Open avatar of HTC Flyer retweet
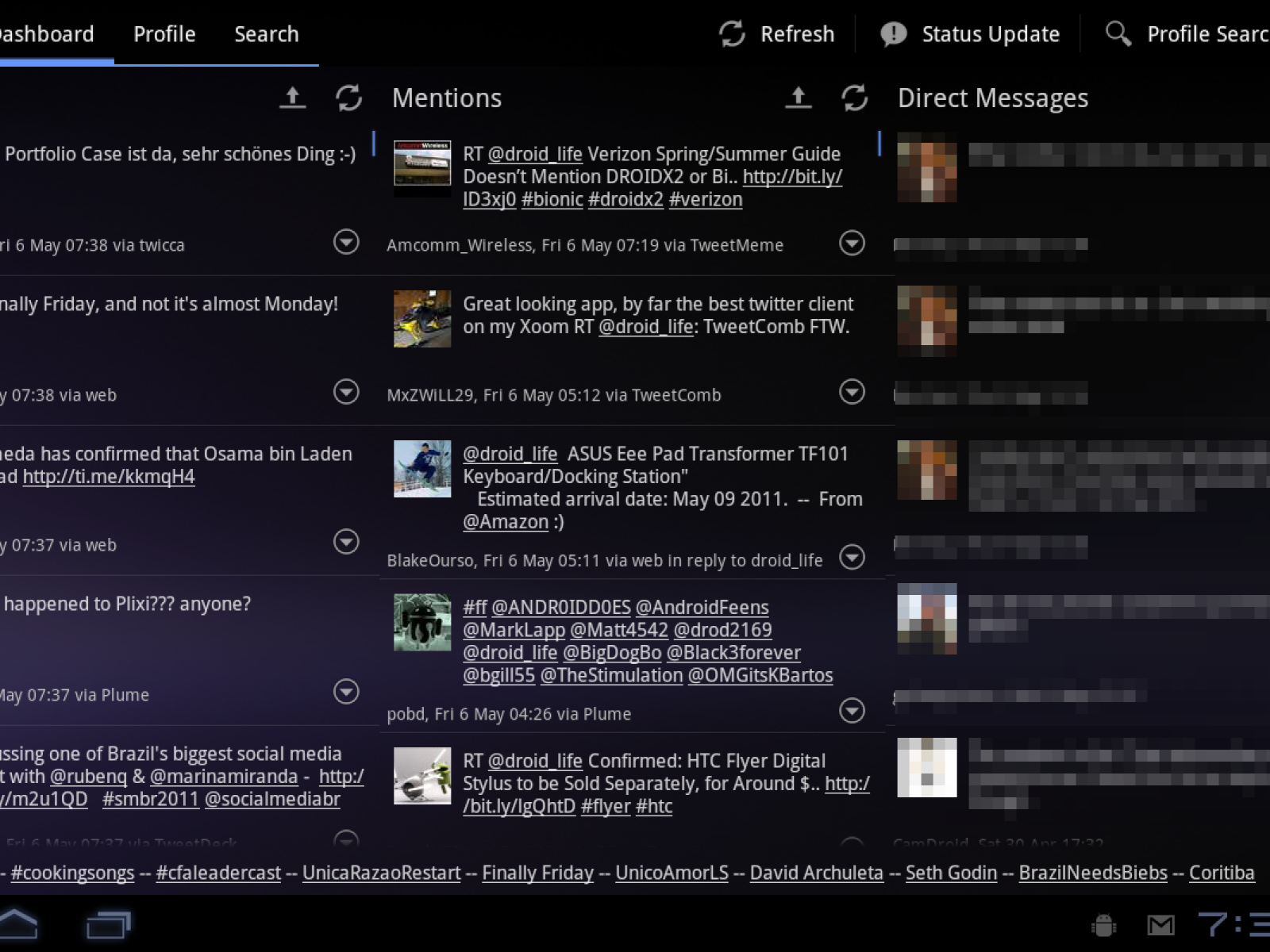 point(422,776)
